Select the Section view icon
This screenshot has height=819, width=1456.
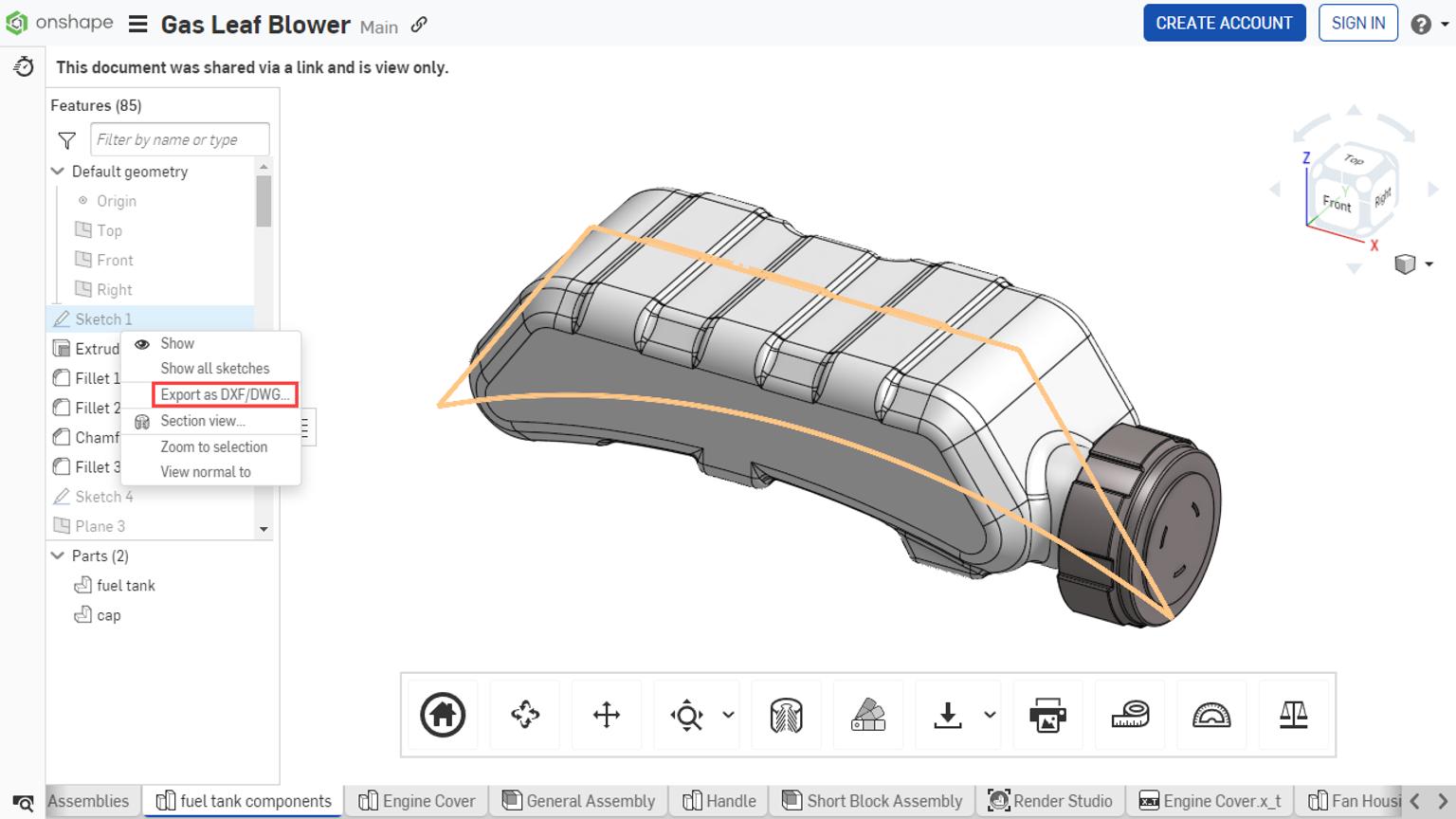[x=786, y=715]
